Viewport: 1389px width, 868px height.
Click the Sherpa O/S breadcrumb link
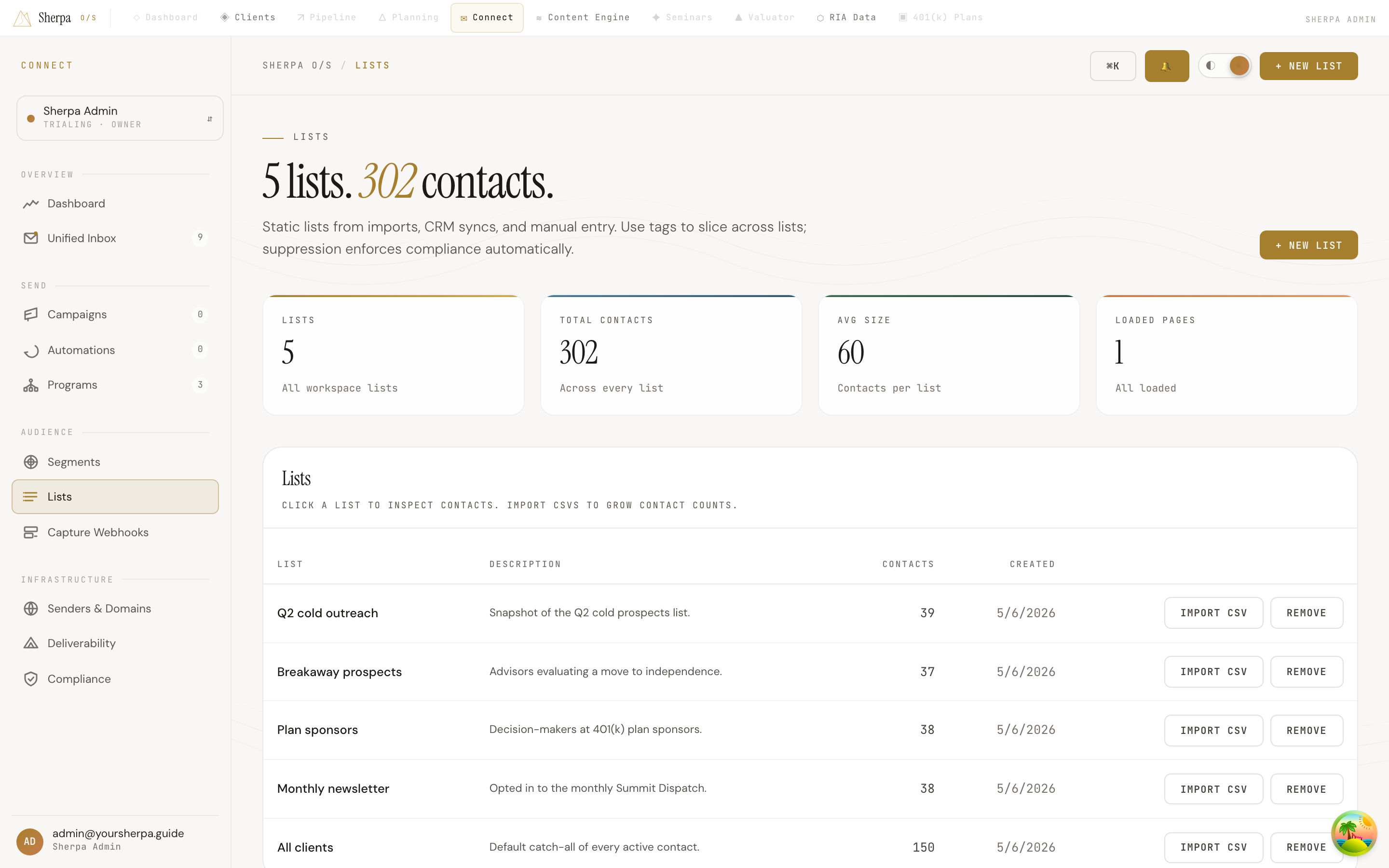pyautogui.click(x=297, y=66)
